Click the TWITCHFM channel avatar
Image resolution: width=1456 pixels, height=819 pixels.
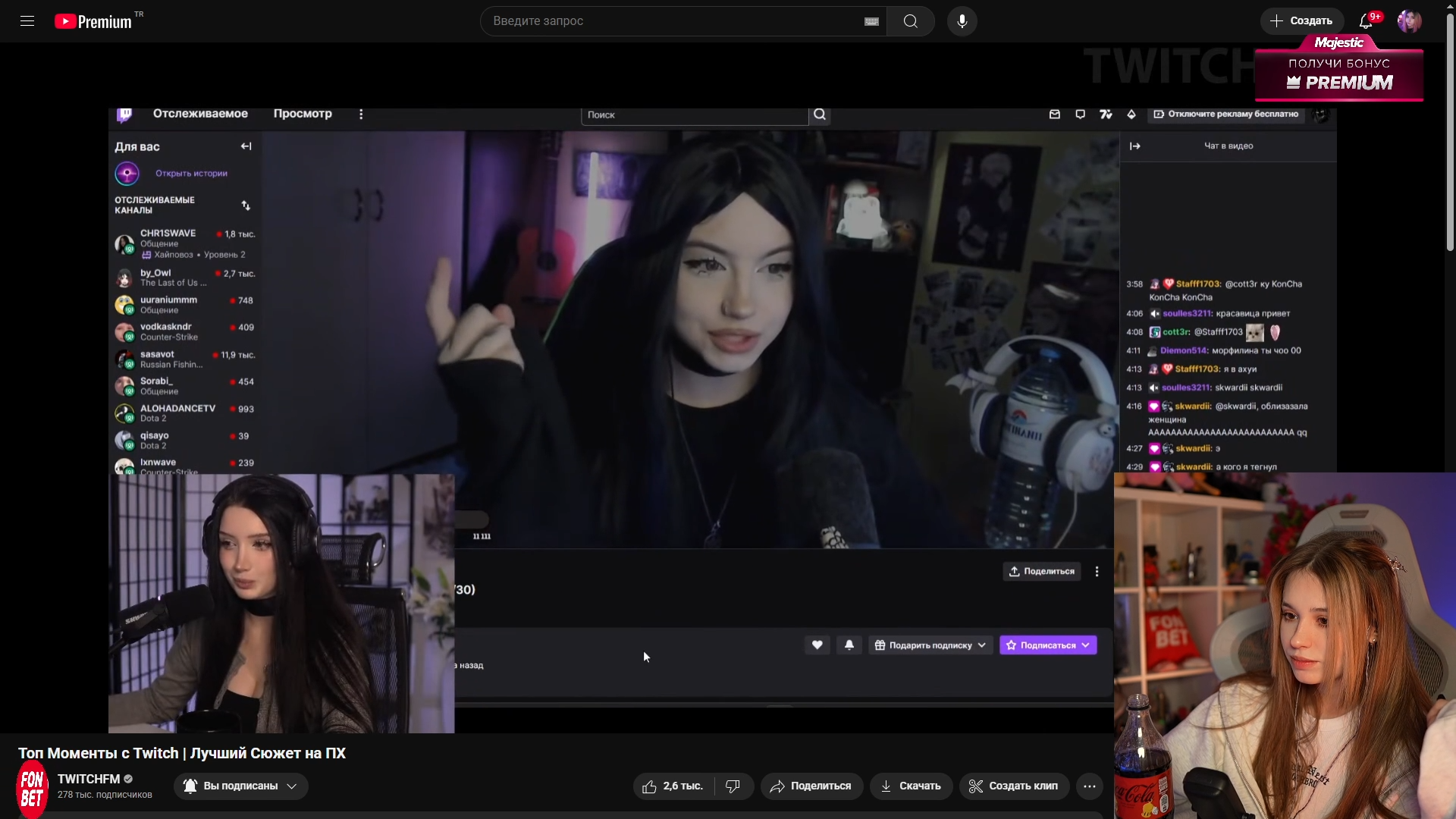tap(32, 790)
